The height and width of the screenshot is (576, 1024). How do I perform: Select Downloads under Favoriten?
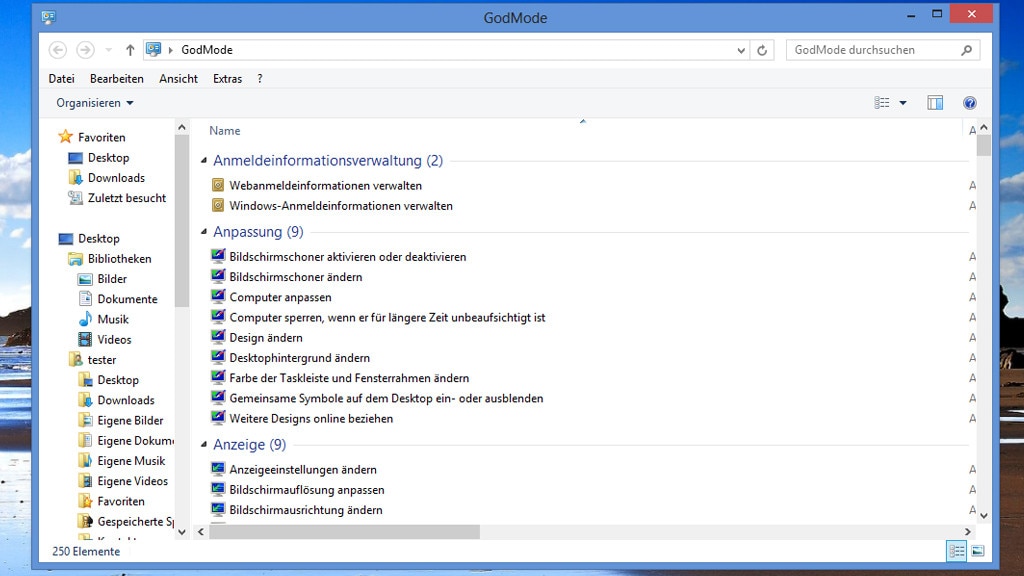(116, 178)
